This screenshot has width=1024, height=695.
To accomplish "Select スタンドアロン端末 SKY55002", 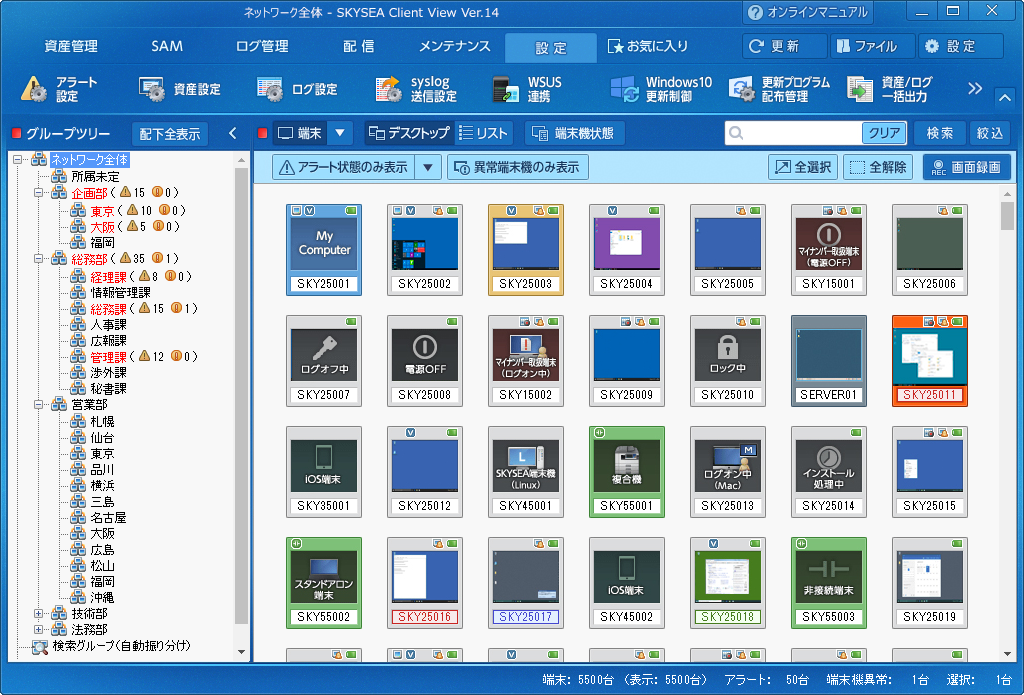I will point(324,583).
